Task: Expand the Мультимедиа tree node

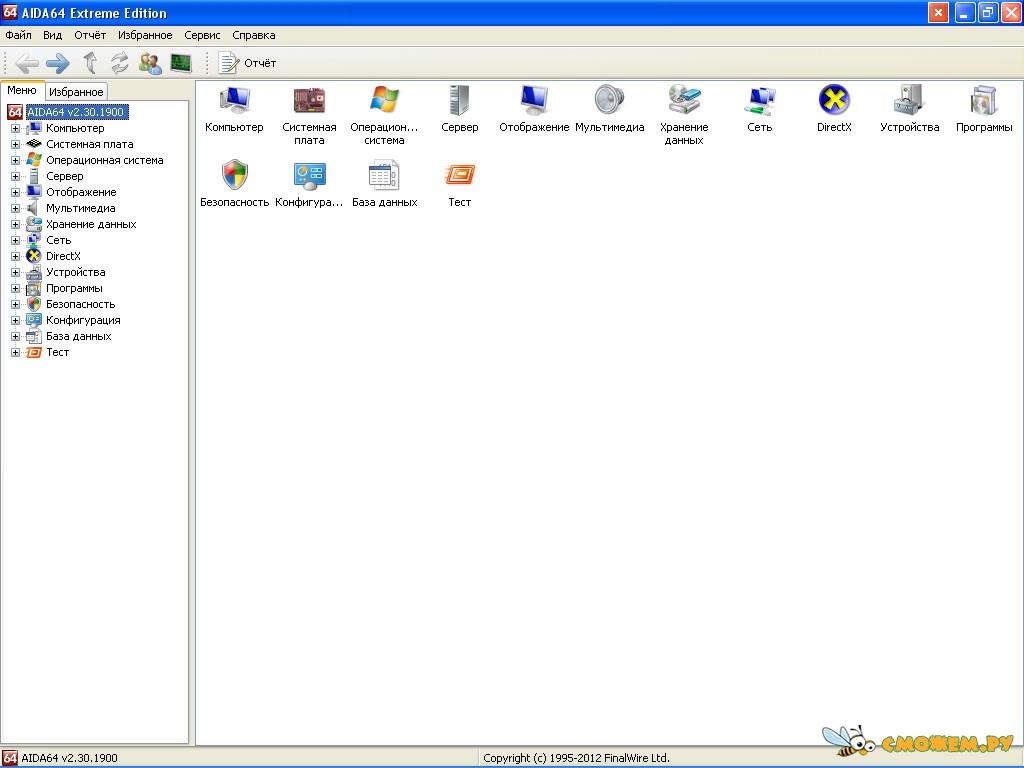Action: [15, 208]
